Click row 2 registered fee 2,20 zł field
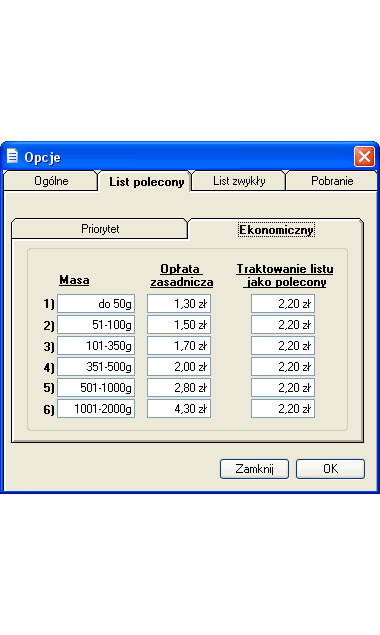This screenshot has height=635, width=380. 283,325
